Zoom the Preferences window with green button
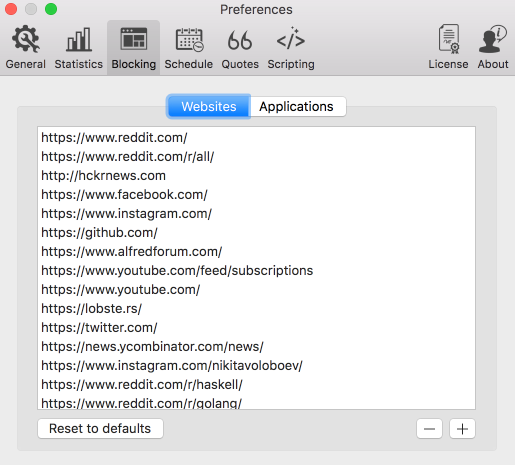The image size is (515, 465). pos(51,9)
